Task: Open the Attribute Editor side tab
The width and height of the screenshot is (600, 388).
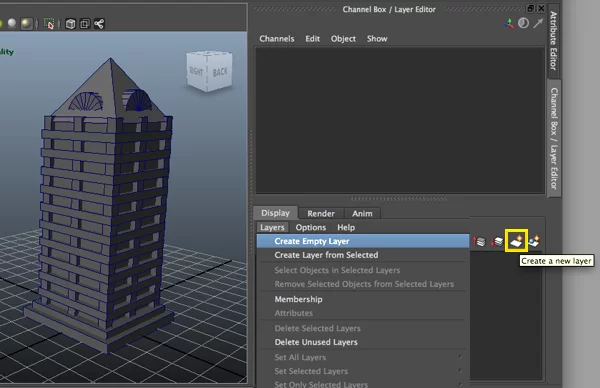Action: coord(554,40)
